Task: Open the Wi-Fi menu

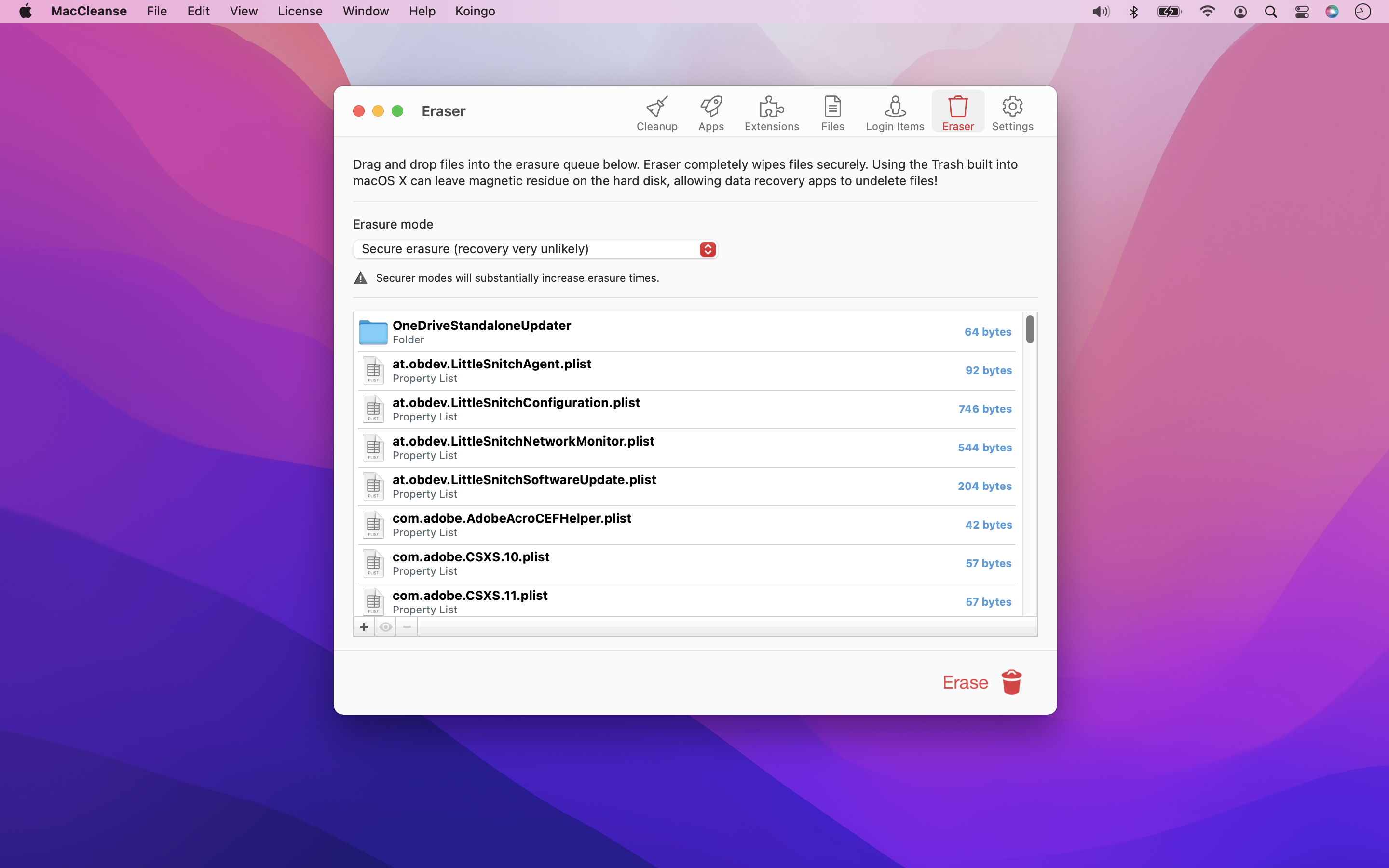Action: (x=1207, y=12)
